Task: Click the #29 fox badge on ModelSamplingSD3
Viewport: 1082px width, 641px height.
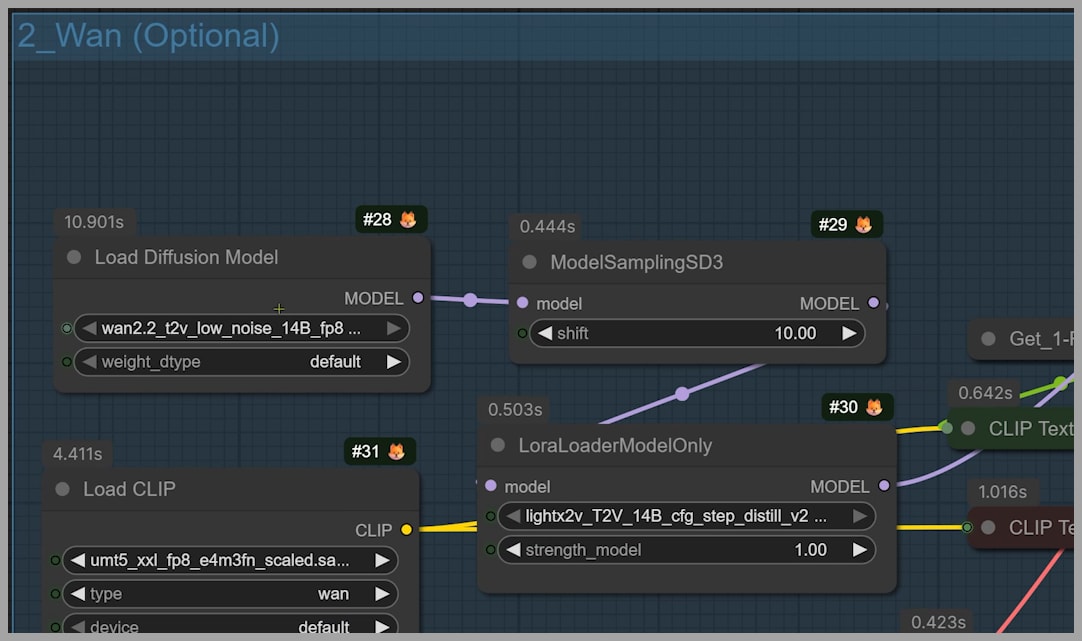Action: point(846,225)
